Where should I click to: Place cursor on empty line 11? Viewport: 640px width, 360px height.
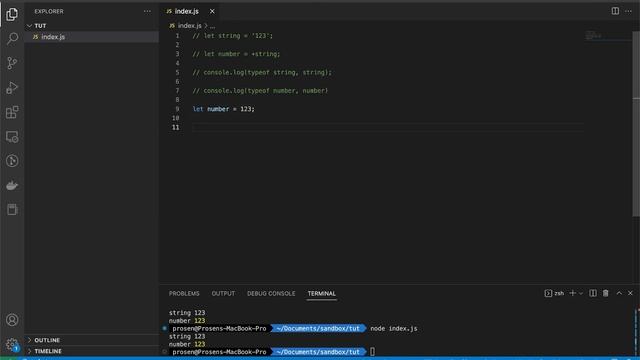(x=388, y=127)
